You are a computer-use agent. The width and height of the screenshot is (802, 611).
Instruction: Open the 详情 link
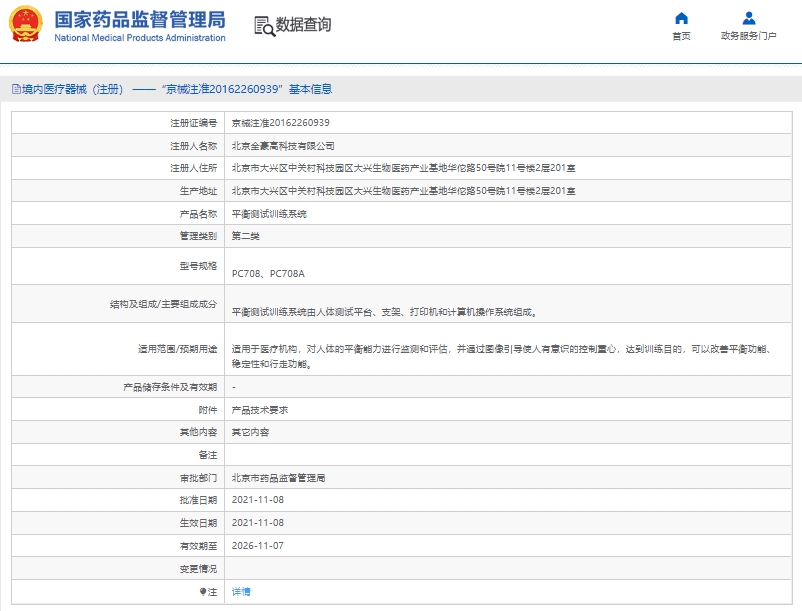click(241, 592)
